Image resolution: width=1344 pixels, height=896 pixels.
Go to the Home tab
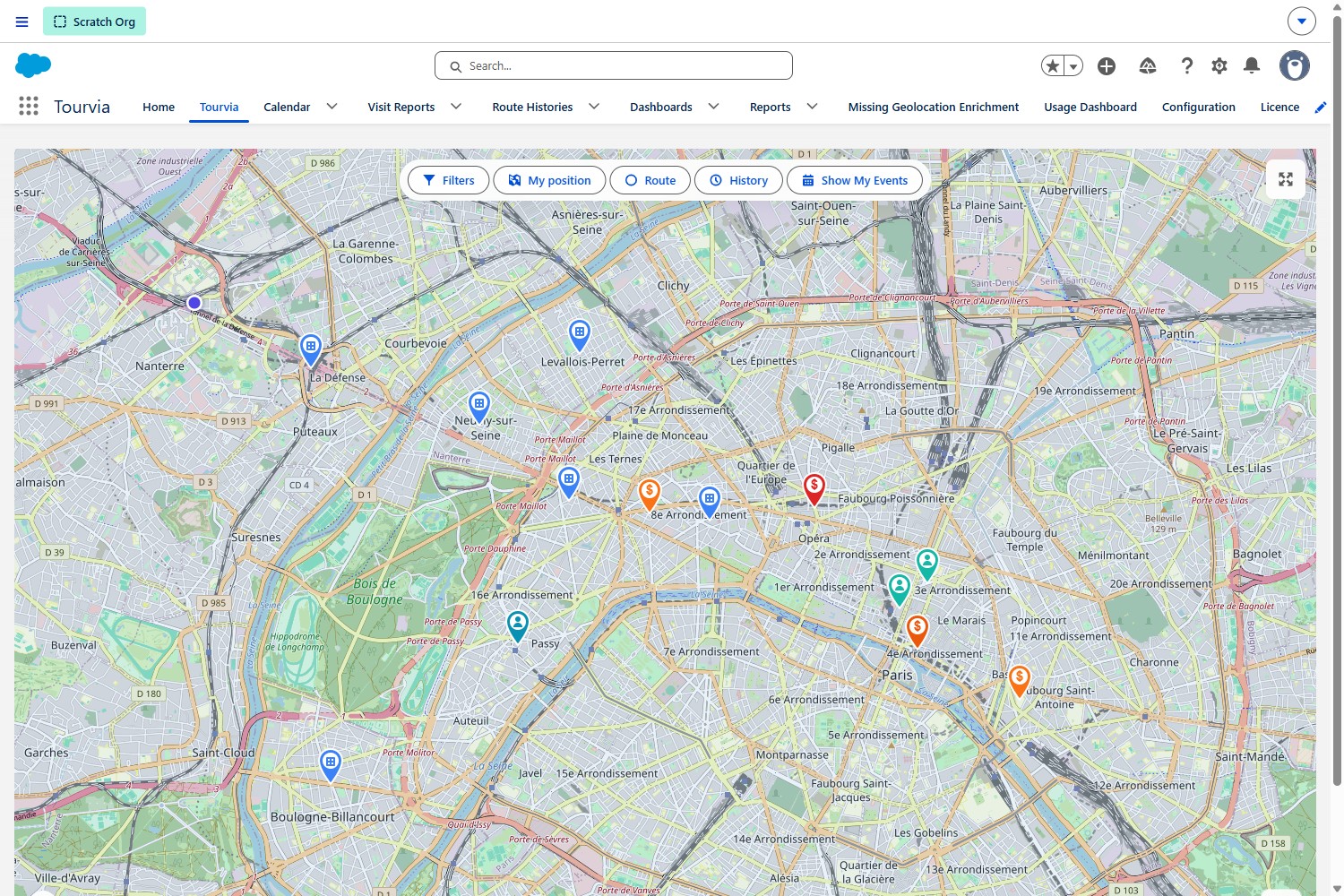pos(159,108)
